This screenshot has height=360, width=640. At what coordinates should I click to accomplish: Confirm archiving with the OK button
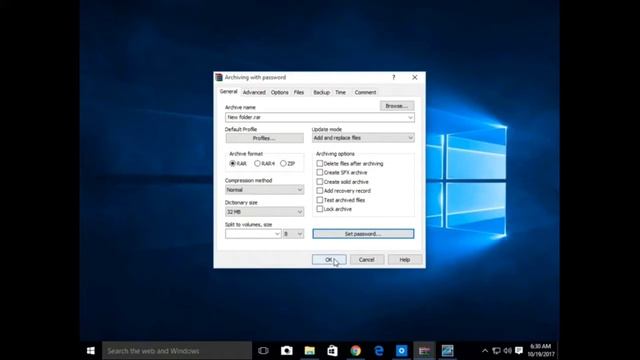tap(329, 260)
